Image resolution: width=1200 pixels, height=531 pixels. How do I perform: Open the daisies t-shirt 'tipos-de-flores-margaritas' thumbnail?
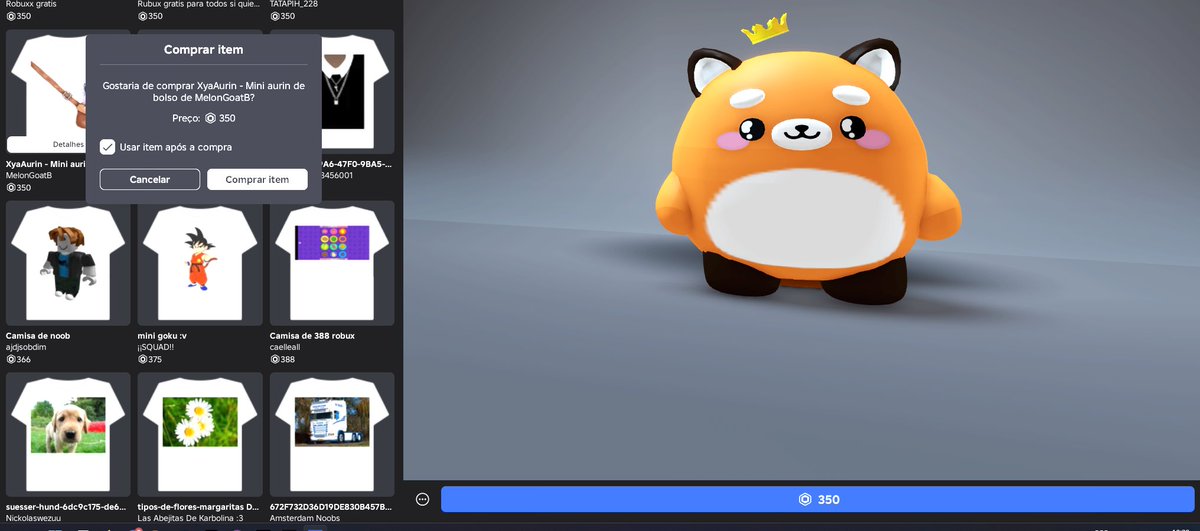click(200, 435)
